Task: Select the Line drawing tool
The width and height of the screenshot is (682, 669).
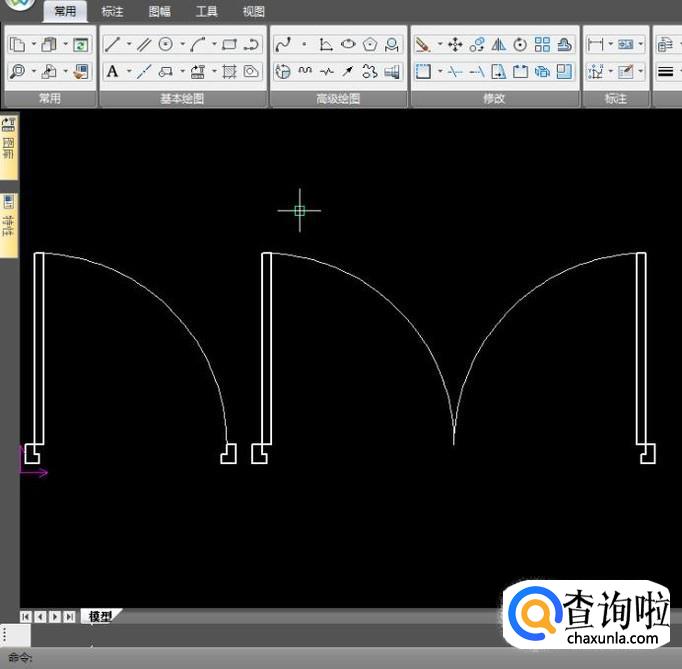Action: click(112, 45)
